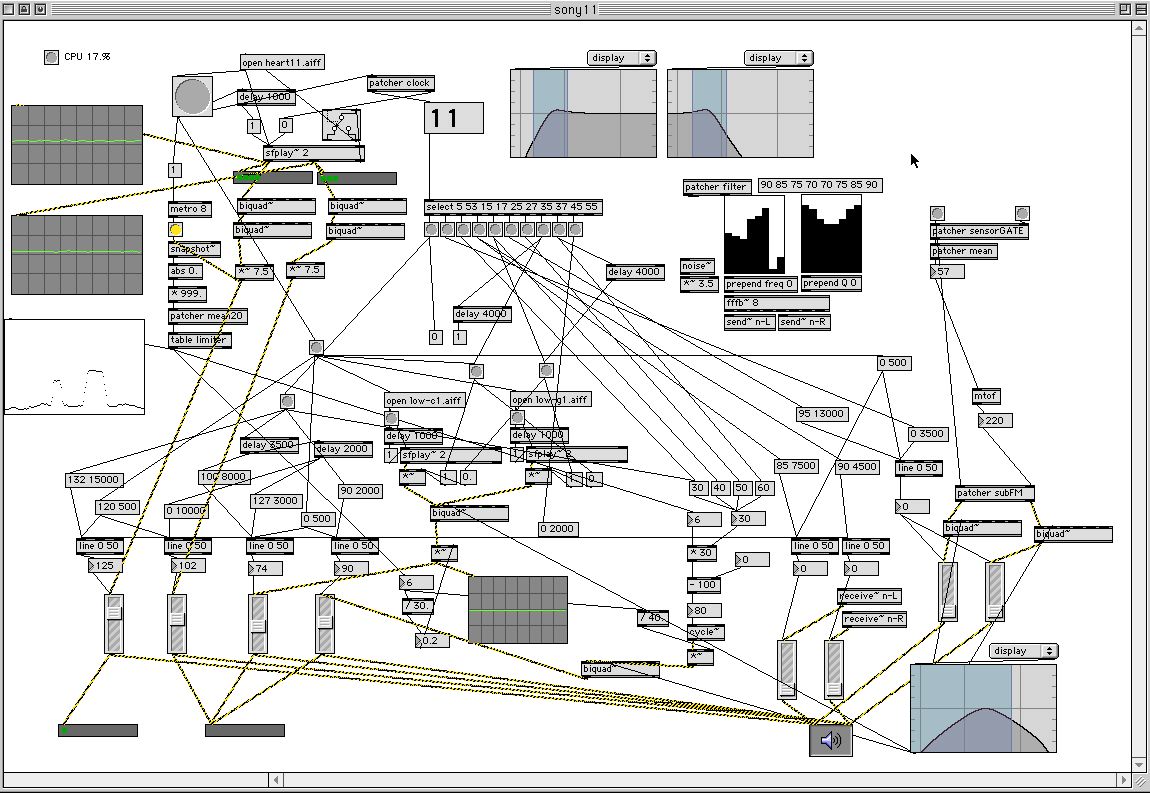This screenshot has width=1150, height=793.
Task: Click the receive~ n-R object
Action: point(874,619)
